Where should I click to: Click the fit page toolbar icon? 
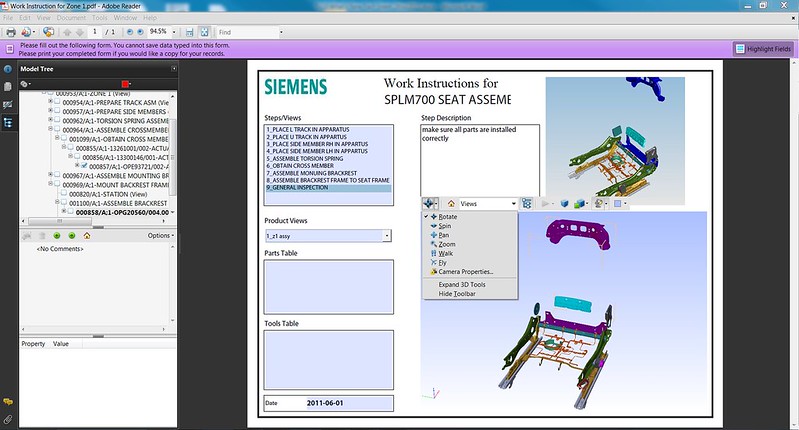point(204,32)
